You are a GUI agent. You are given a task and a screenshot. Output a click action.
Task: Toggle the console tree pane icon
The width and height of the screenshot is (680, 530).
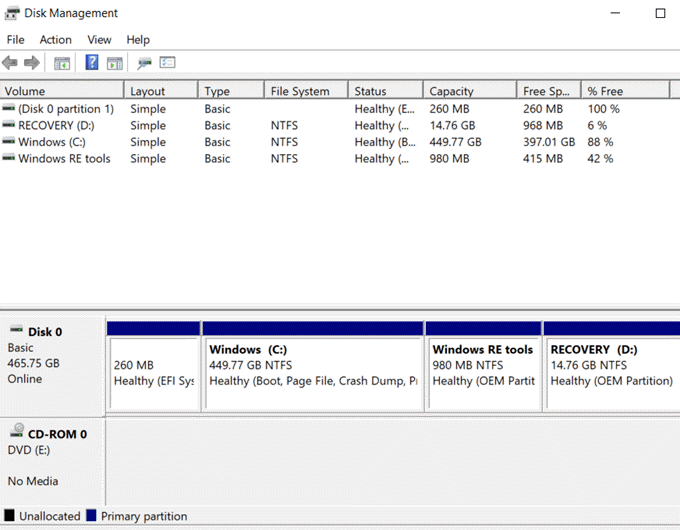pos(62,63)
